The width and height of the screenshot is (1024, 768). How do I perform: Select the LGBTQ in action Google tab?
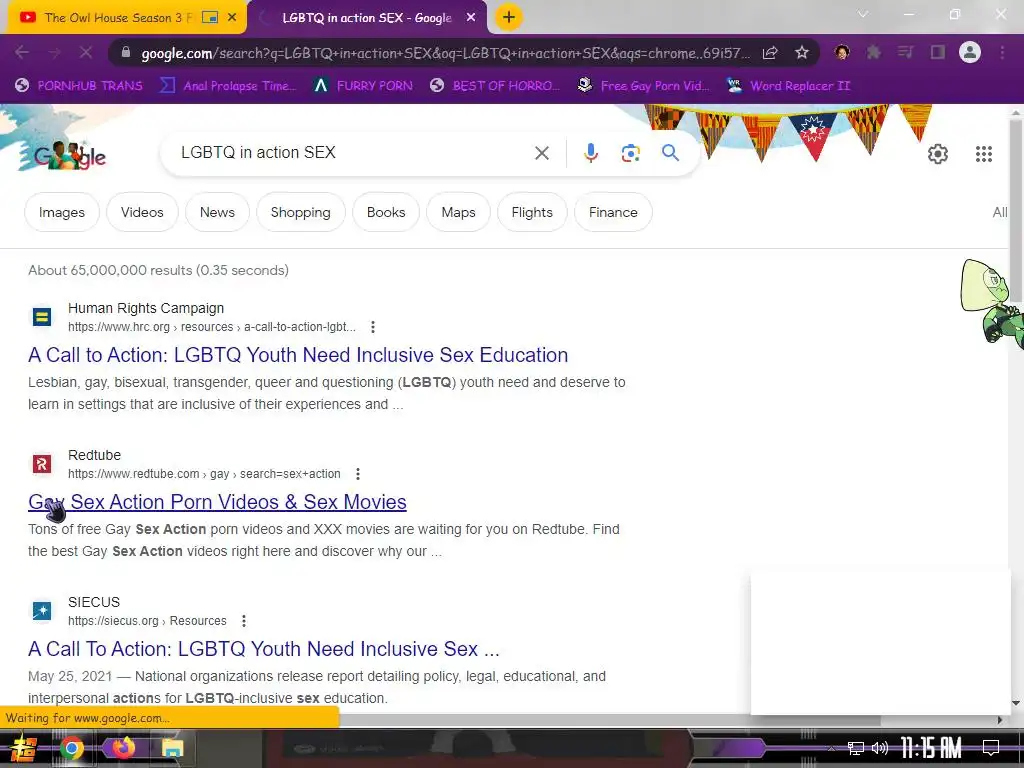366,18
